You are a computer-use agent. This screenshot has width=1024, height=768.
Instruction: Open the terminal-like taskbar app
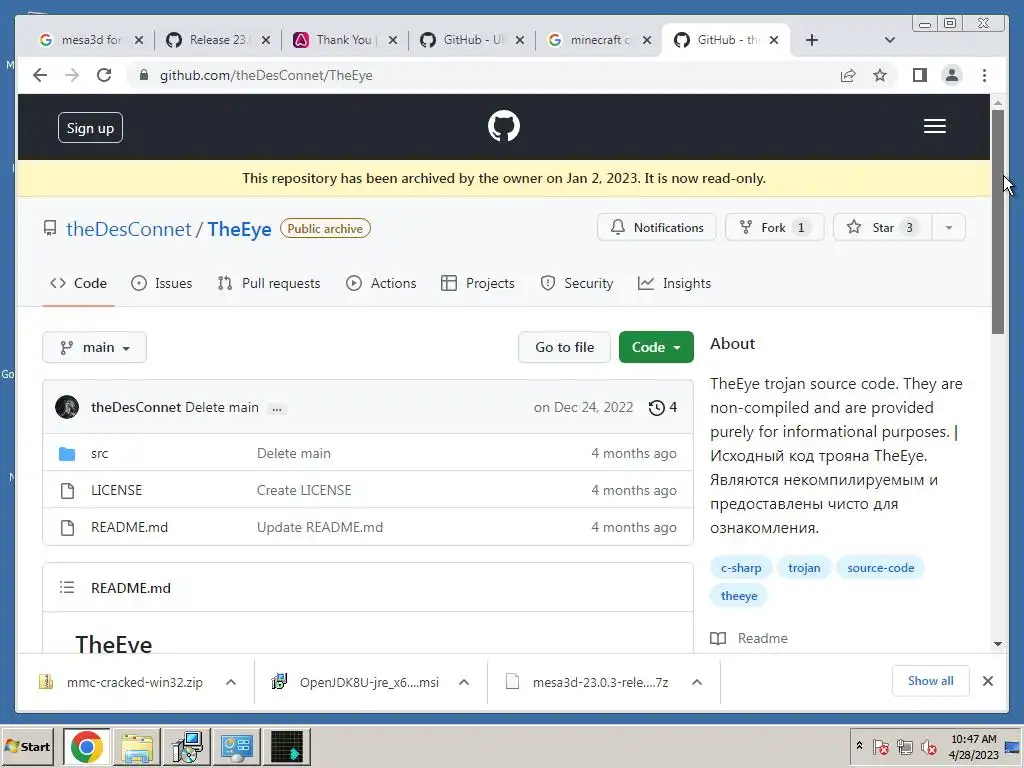coord(287,746)
